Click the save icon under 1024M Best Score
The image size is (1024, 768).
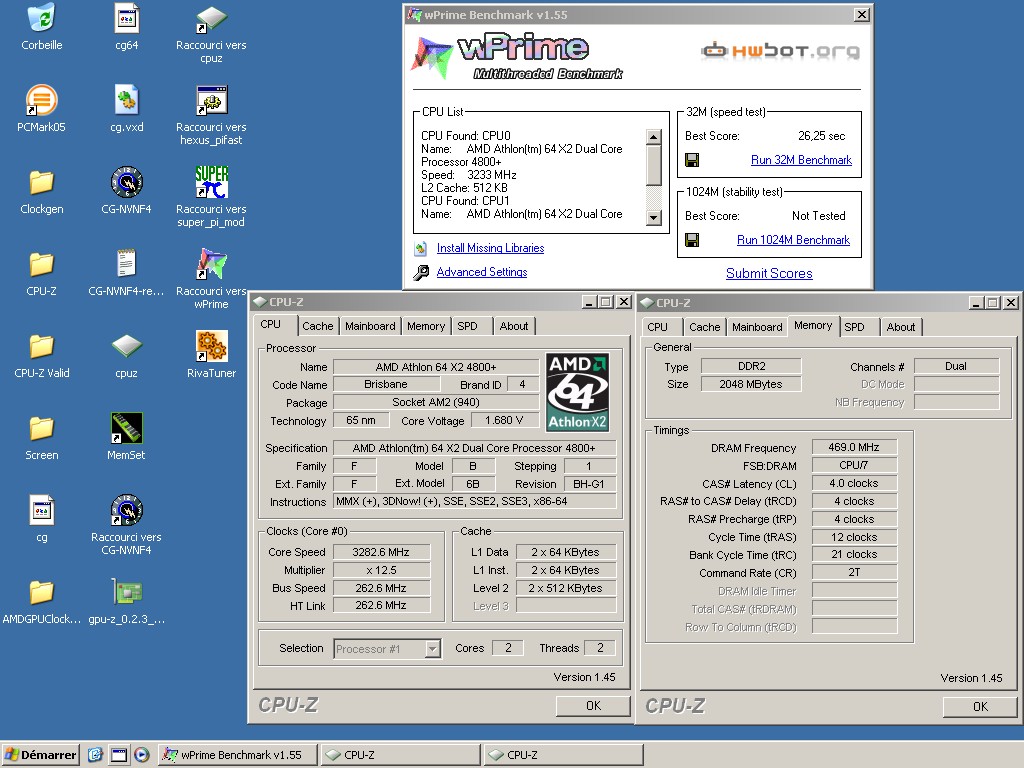[x=692, y=240]
